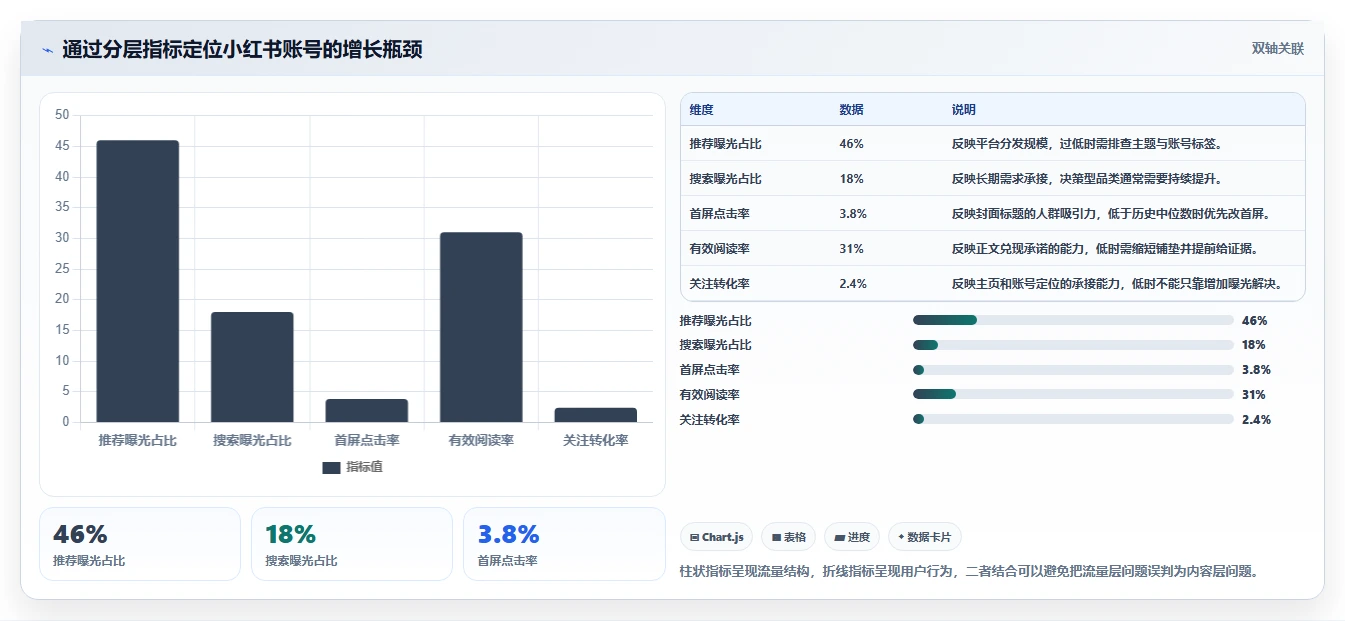Open the 18% 搜索曝光占比 data card
The width and height of the screenshot is (1345, 621).
[x=352, y=544]
